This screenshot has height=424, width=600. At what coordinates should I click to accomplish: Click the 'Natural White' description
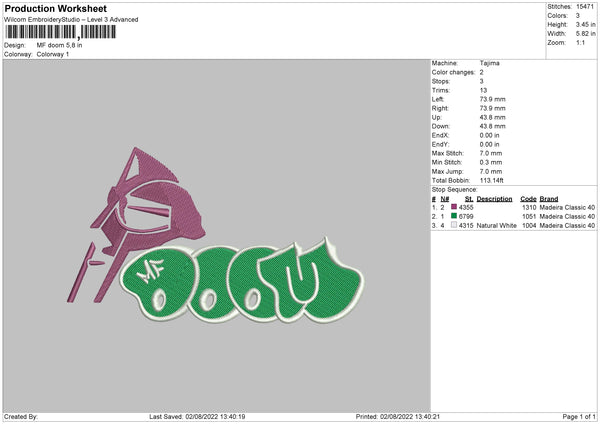tap(497, 226)
